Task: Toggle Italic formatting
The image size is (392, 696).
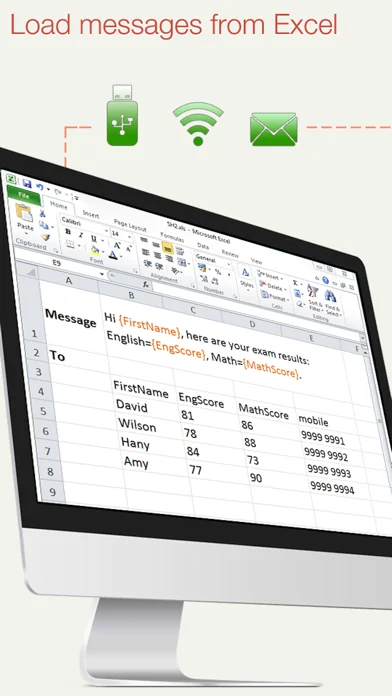Action: [x=81, y=235]
